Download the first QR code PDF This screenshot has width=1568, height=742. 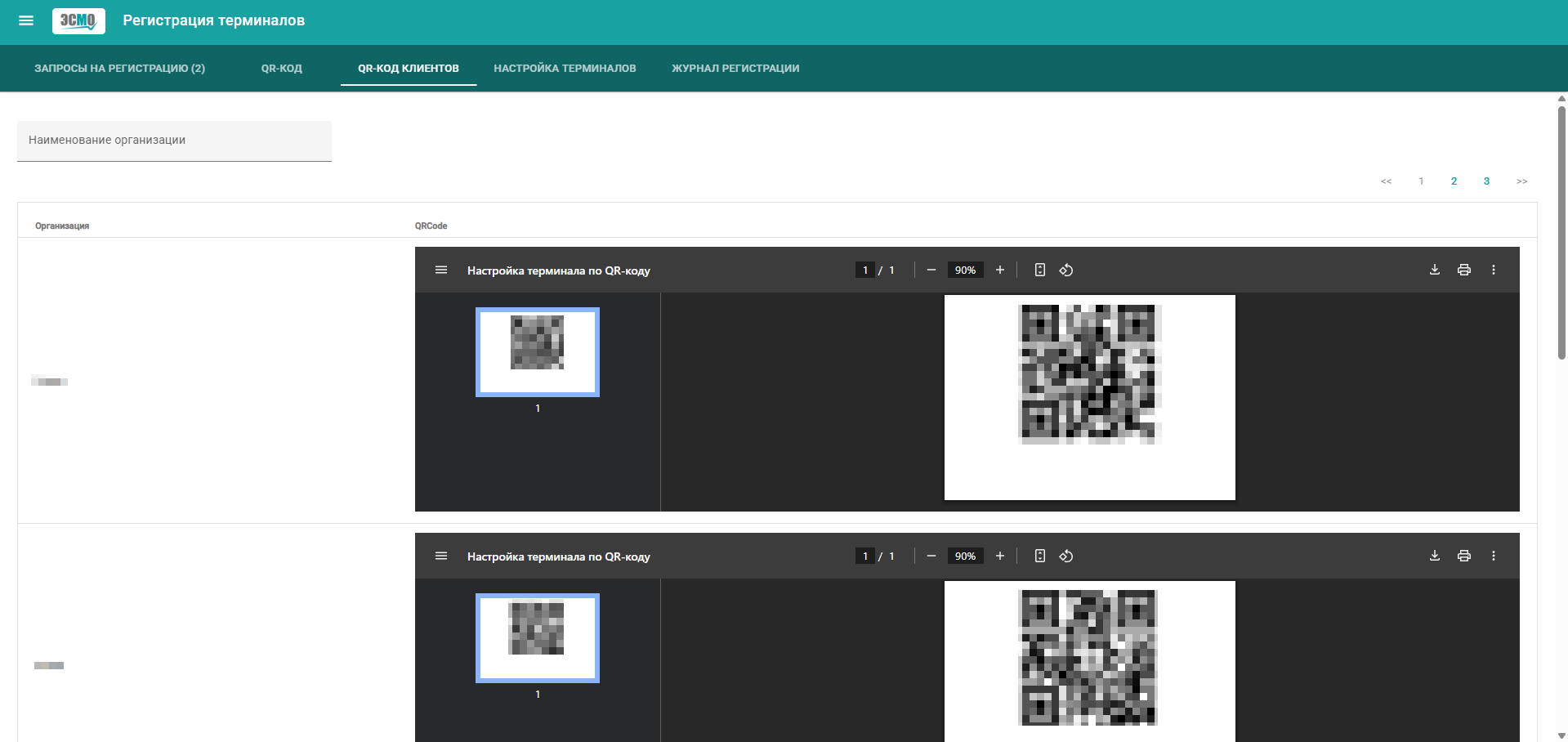[1435, 270]
